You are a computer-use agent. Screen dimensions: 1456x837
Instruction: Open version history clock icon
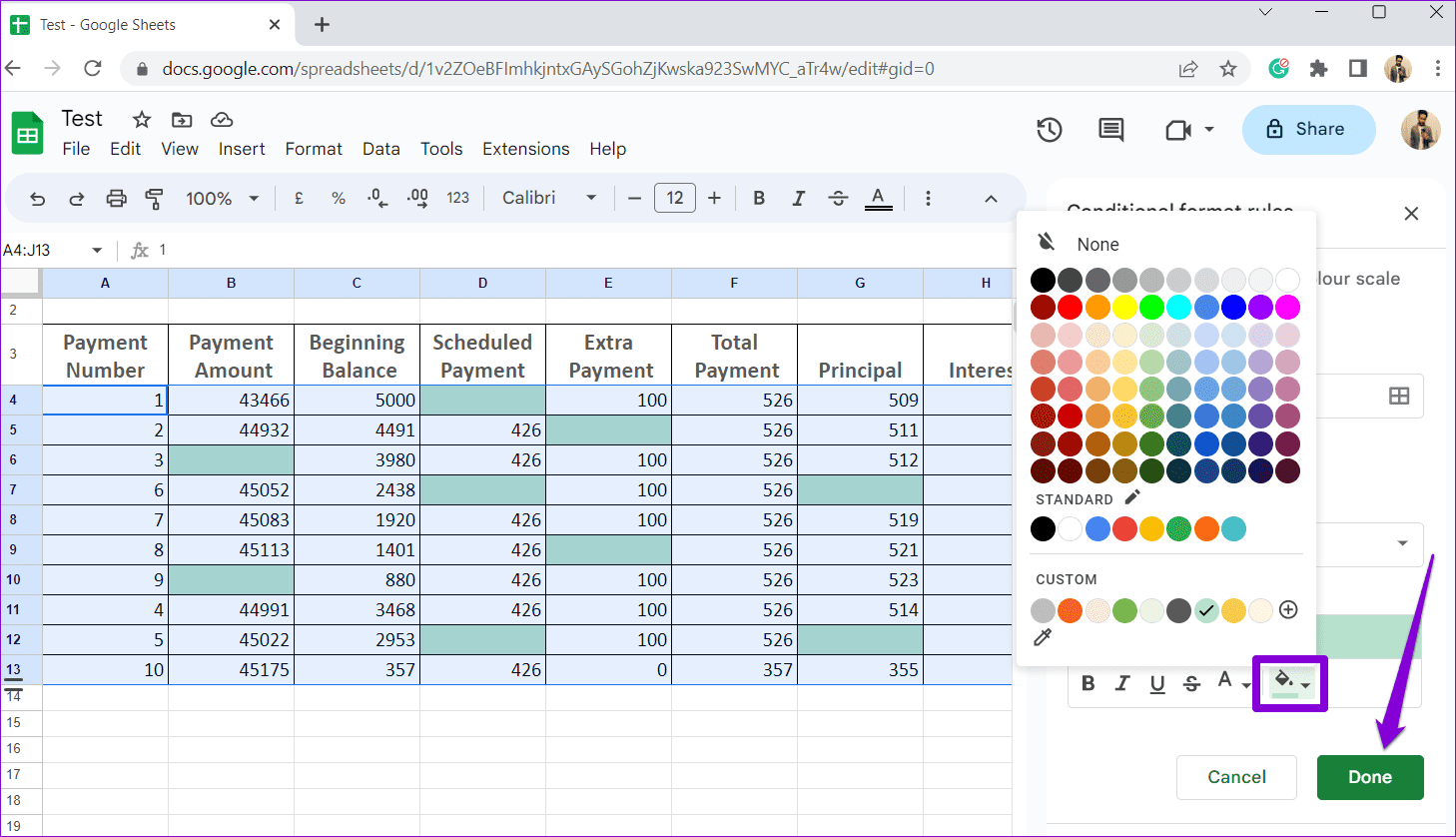[1049, 129]
